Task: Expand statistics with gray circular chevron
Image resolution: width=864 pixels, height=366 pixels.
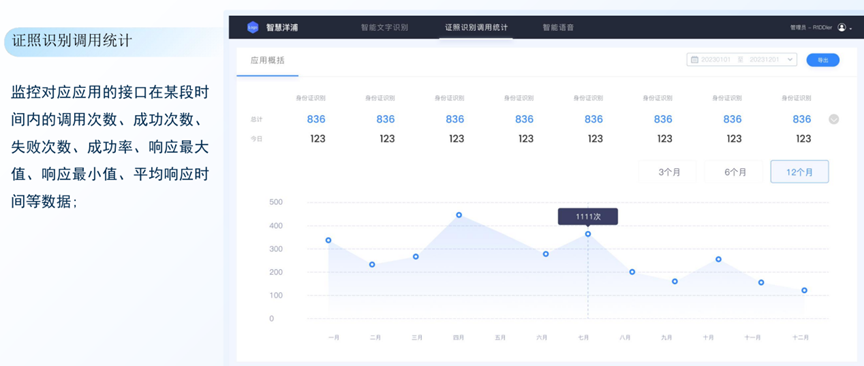Action: coord(834,119)
